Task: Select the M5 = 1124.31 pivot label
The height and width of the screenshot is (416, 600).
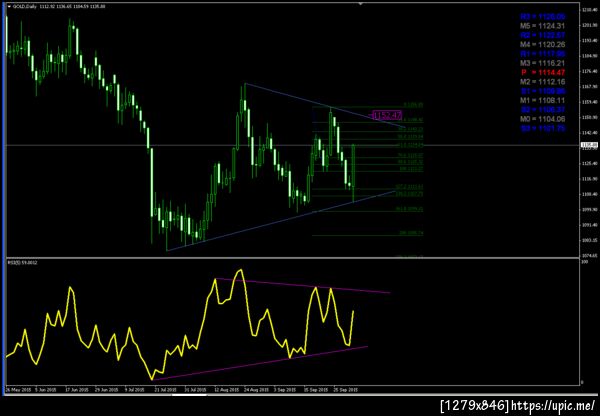Action: pyautogui.click(x=542, y=26)
